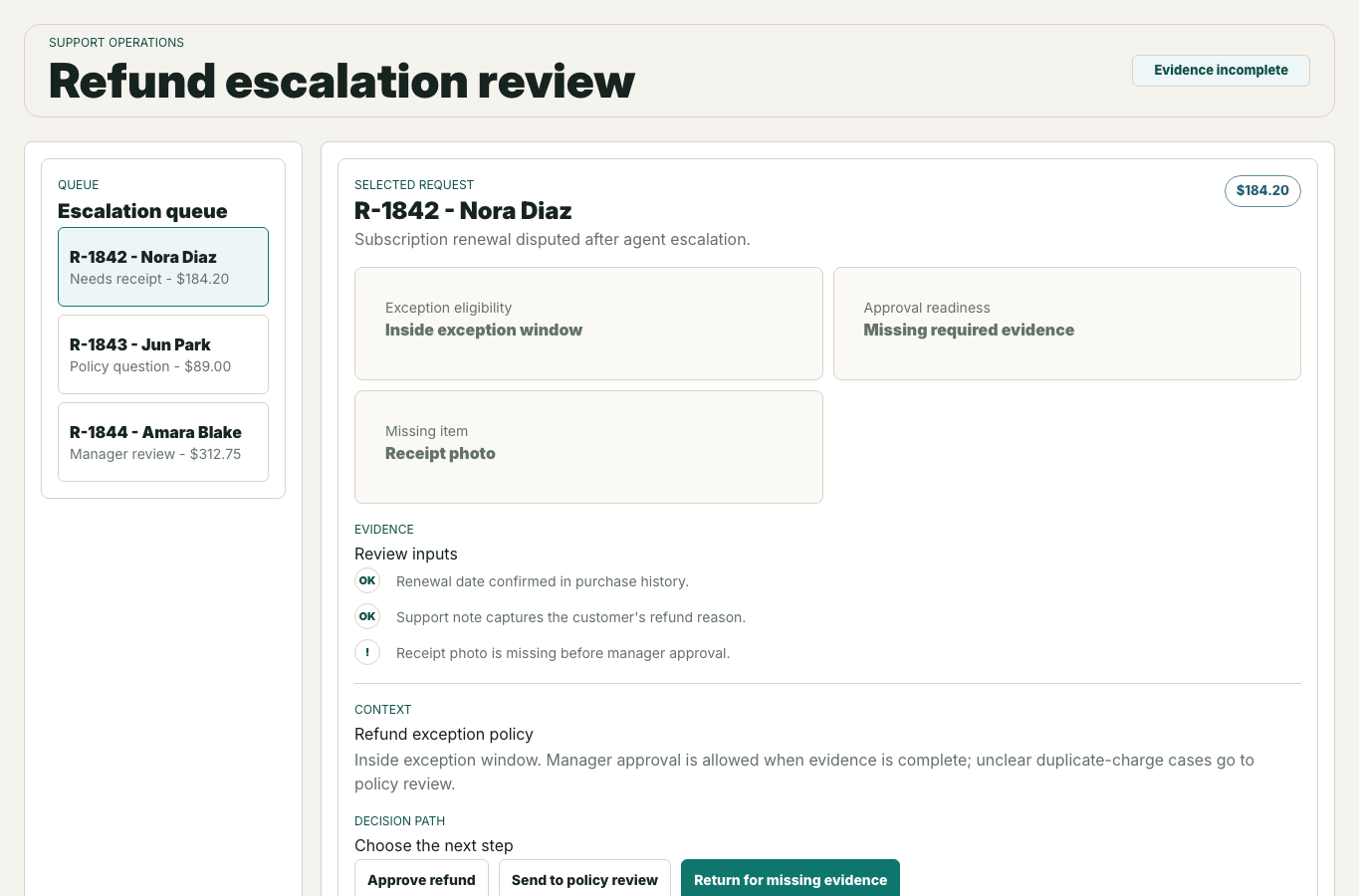1359x896 pixels.
Task: Click the Escalation queue heading
Action: pyautogui.click(x=142, y=211)
